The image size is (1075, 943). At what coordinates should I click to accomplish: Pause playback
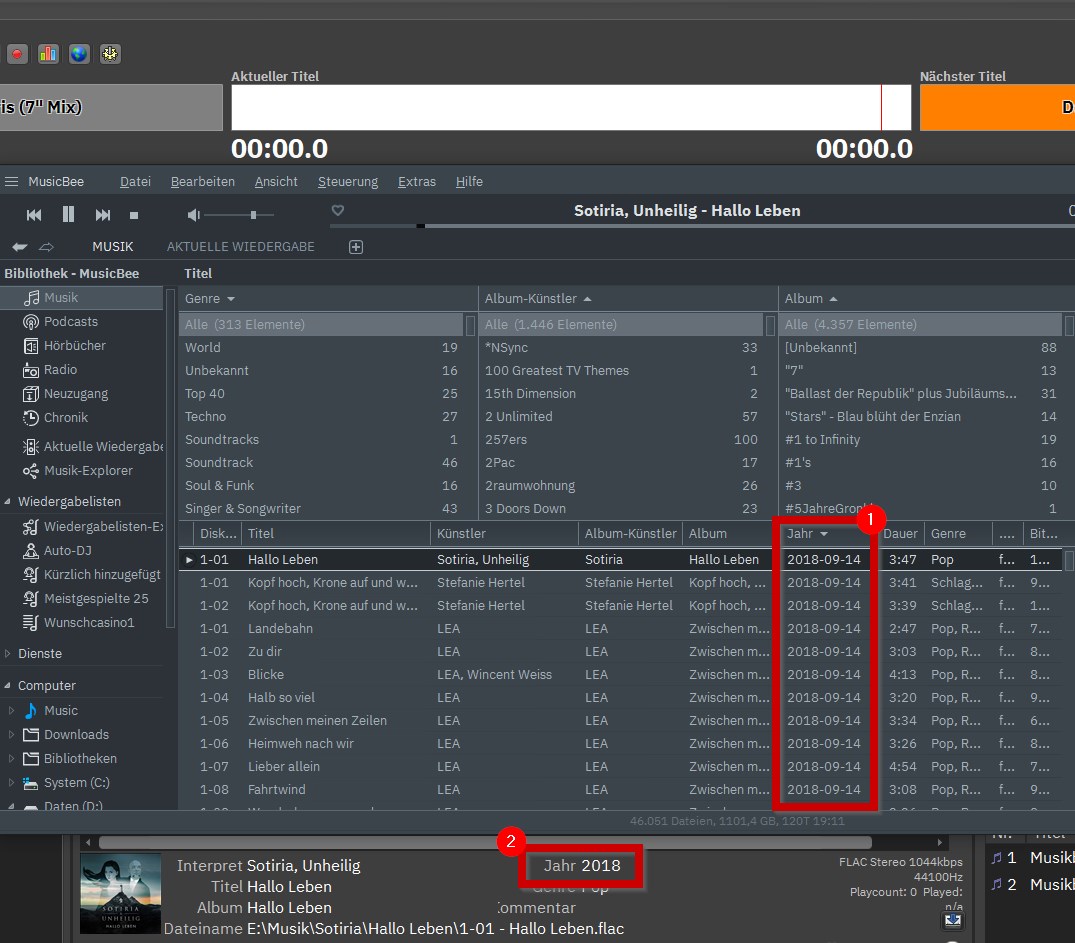tap(68, 215)
